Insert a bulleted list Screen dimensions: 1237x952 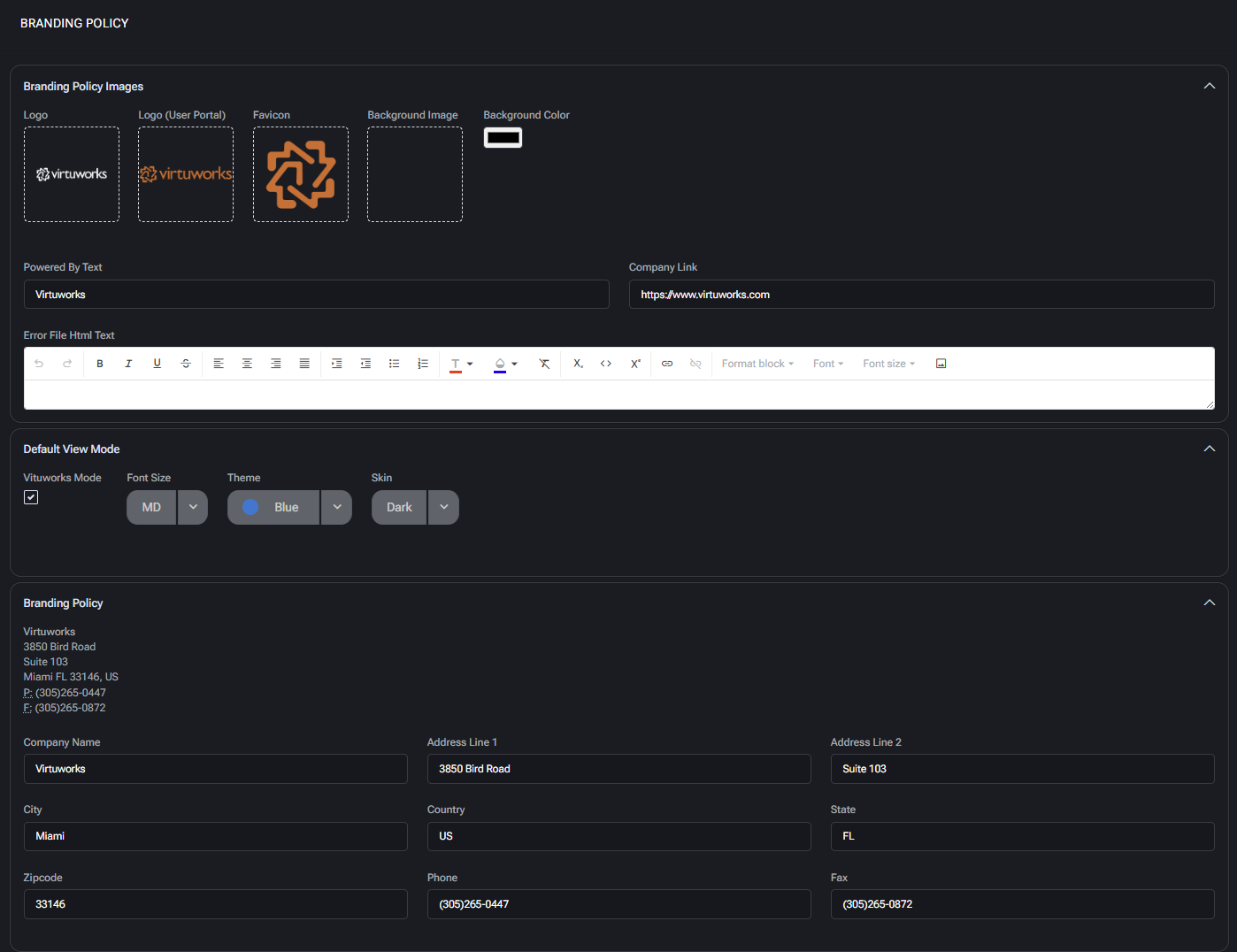(x=395, y=364)
